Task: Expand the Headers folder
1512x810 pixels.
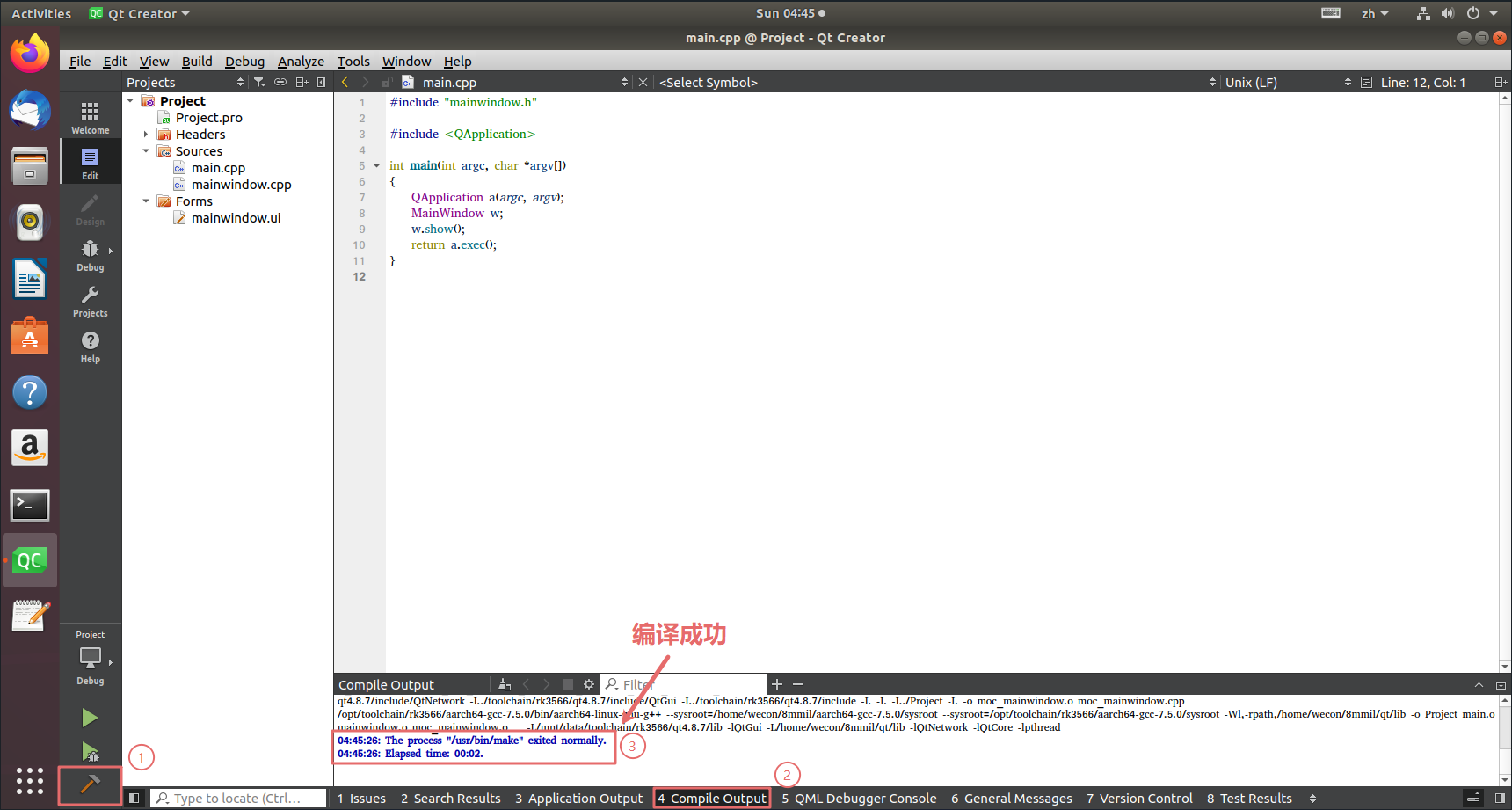Action: (146, 135)
